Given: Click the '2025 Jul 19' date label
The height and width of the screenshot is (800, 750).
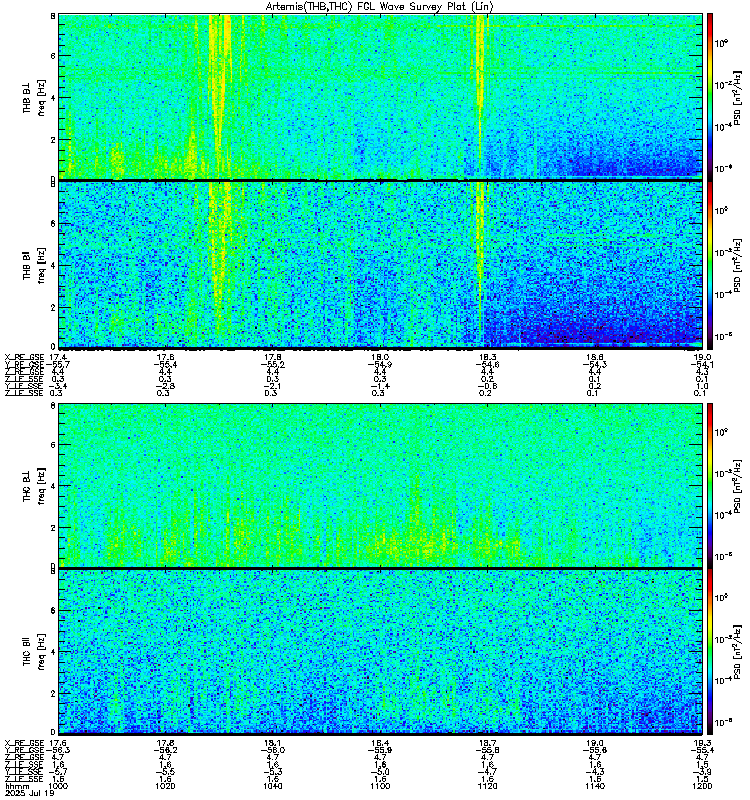Looking at the screenshot, I should pos(29,793).
